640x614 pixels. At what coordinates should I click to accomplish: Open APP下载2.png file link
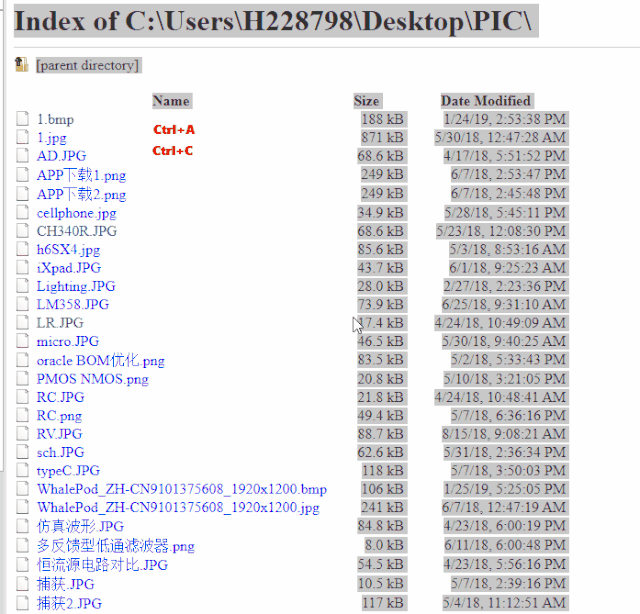(81, 194)
